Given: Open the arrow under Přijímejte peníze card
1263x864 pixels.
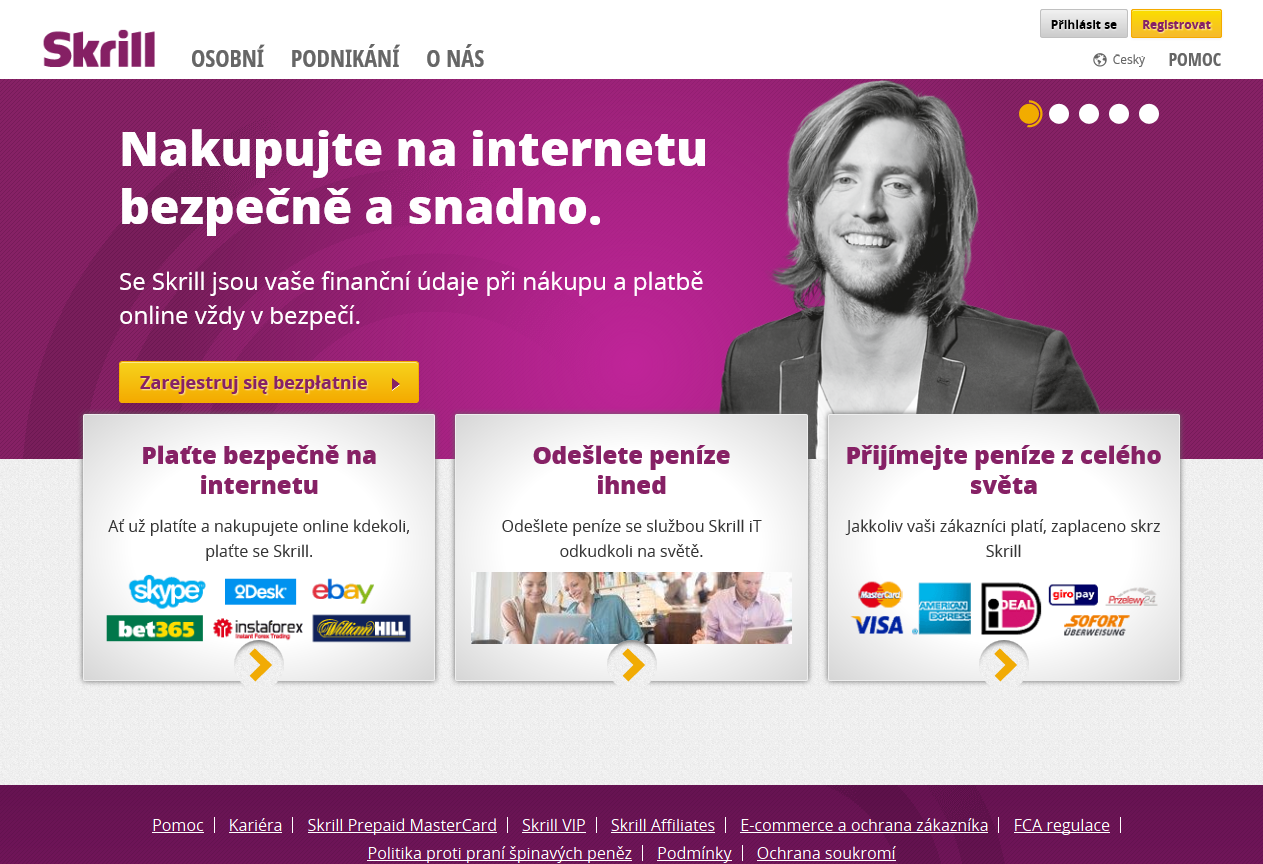Looking at the screenshot, I should tap(1004, 665).
